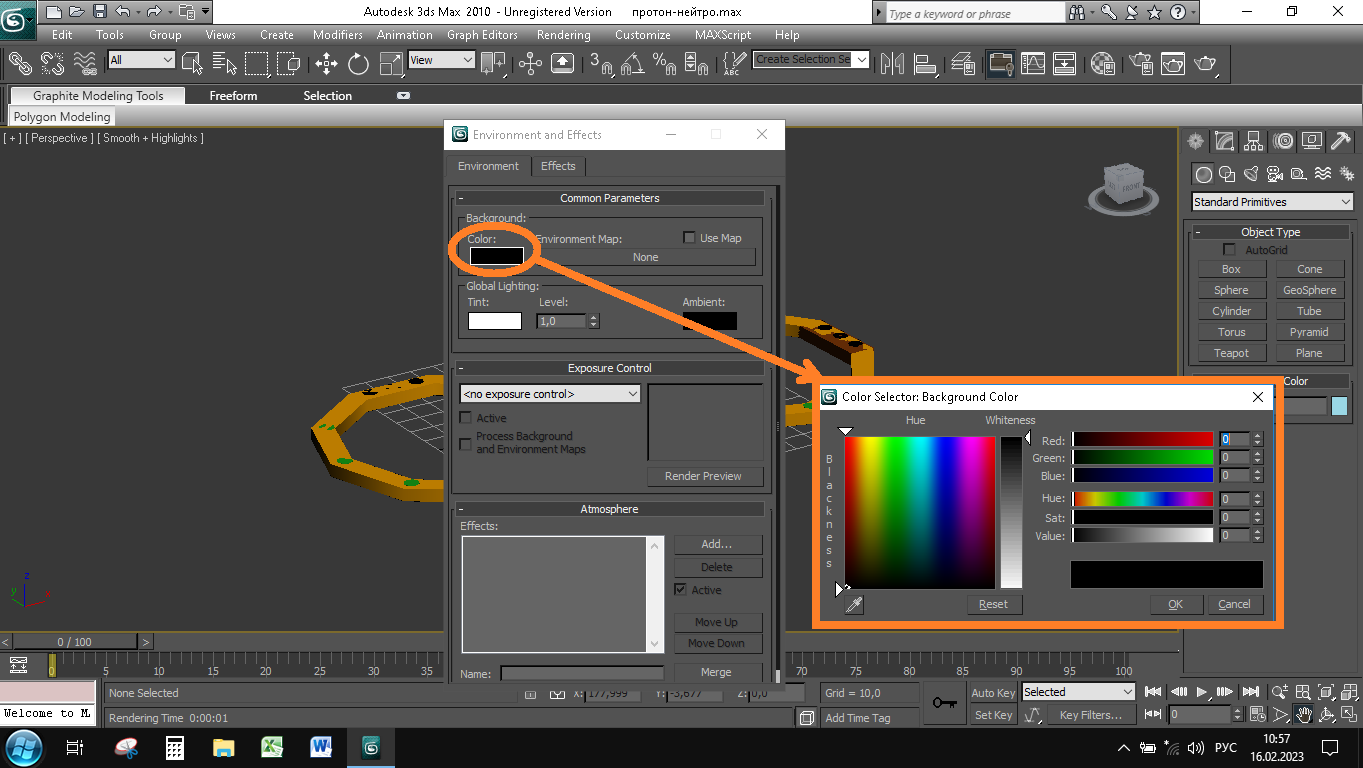This screenshot has height=768, width=1363.
Task: Click the Rendered Frame Window icon
Action: [x=1172, y=63]
